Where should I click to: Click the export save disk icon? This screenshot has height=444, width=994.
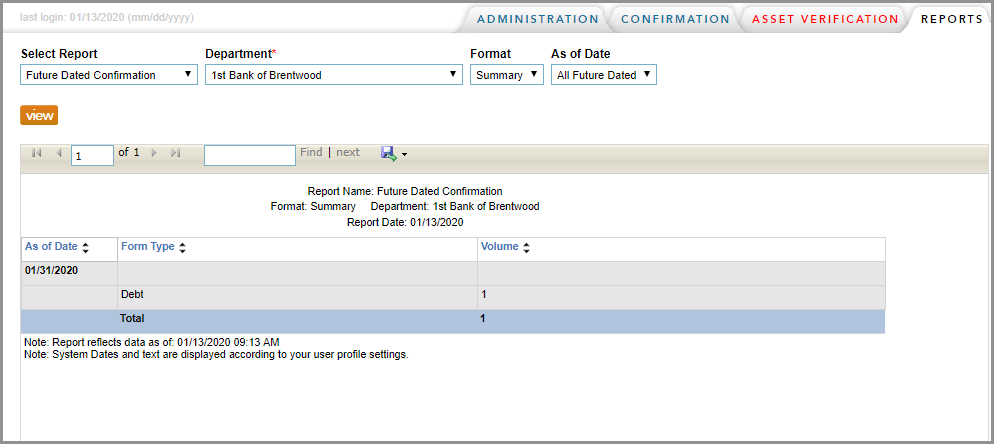(388, 153)
